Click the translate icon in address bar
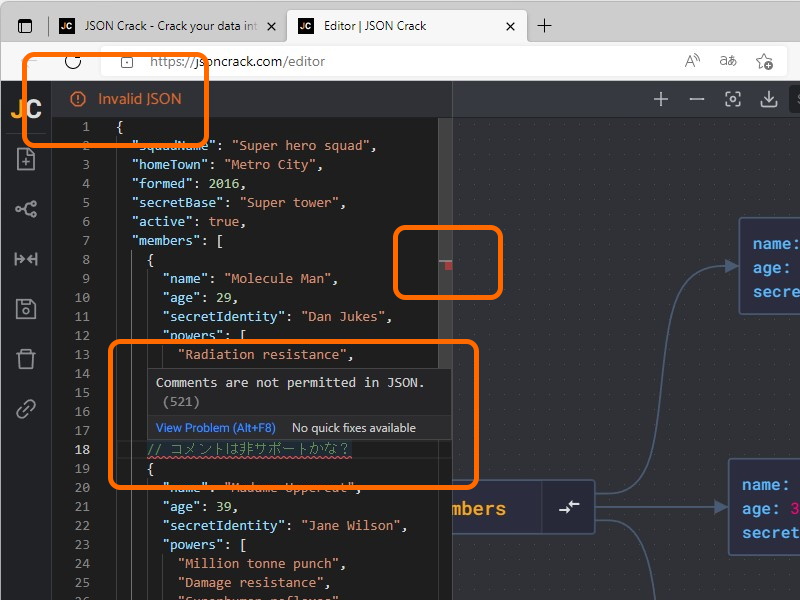 [728, 61]
